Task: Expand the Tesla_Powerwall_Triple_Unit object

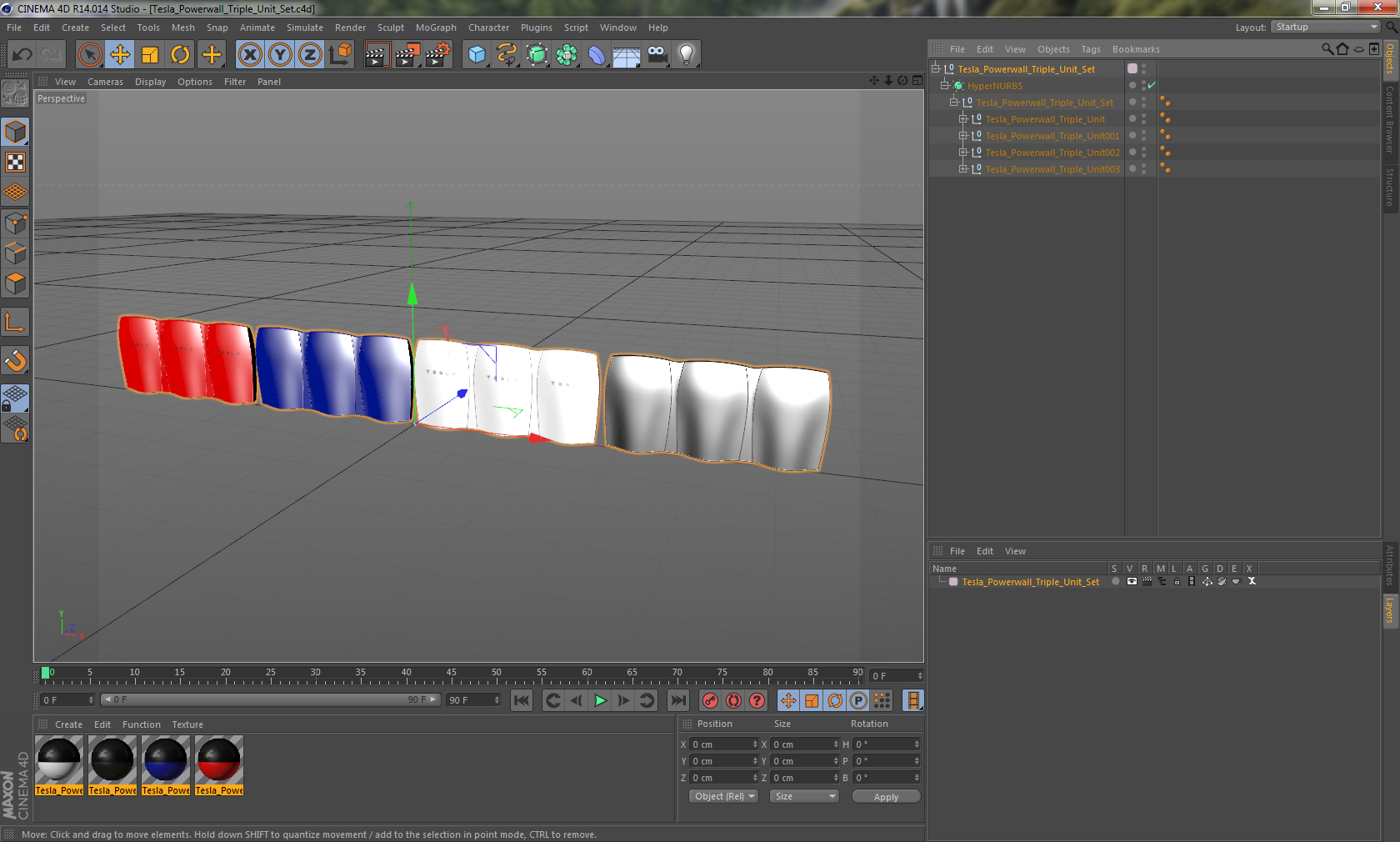Action: click(963, 119)
